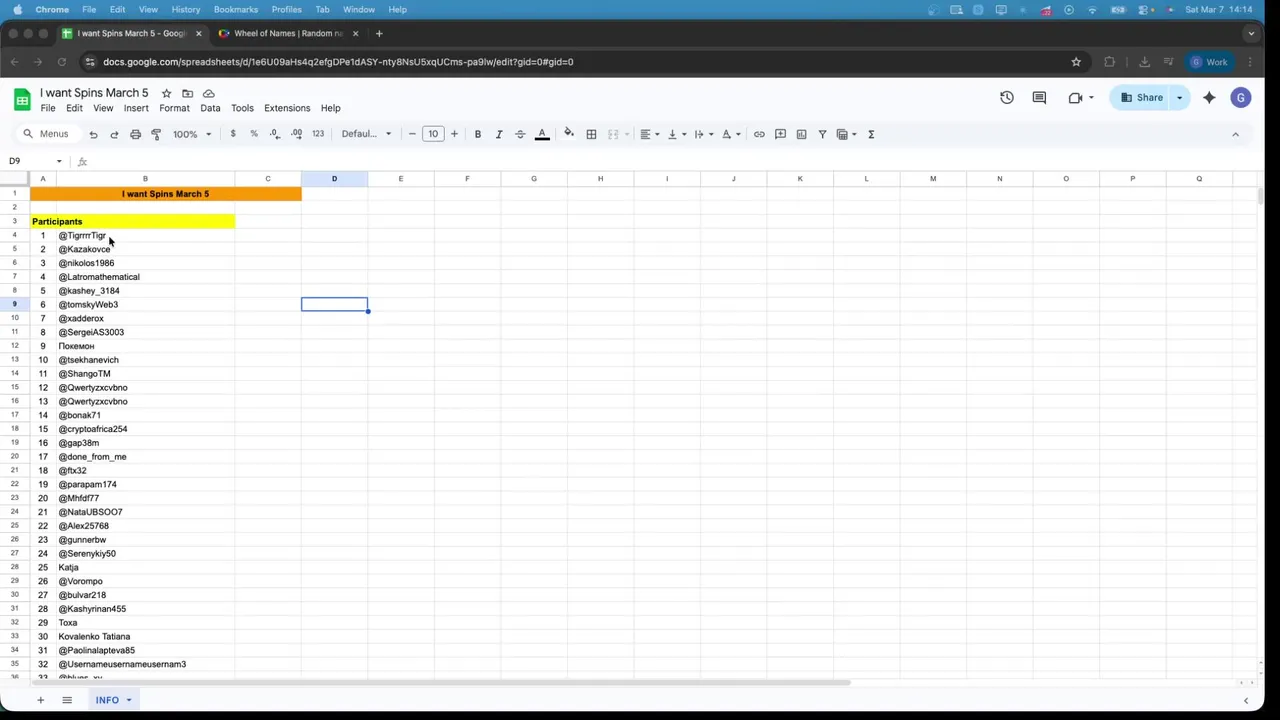Open version history clock icon
The height and width of the screenshot is (720, 1280).
click(1007, 97)
